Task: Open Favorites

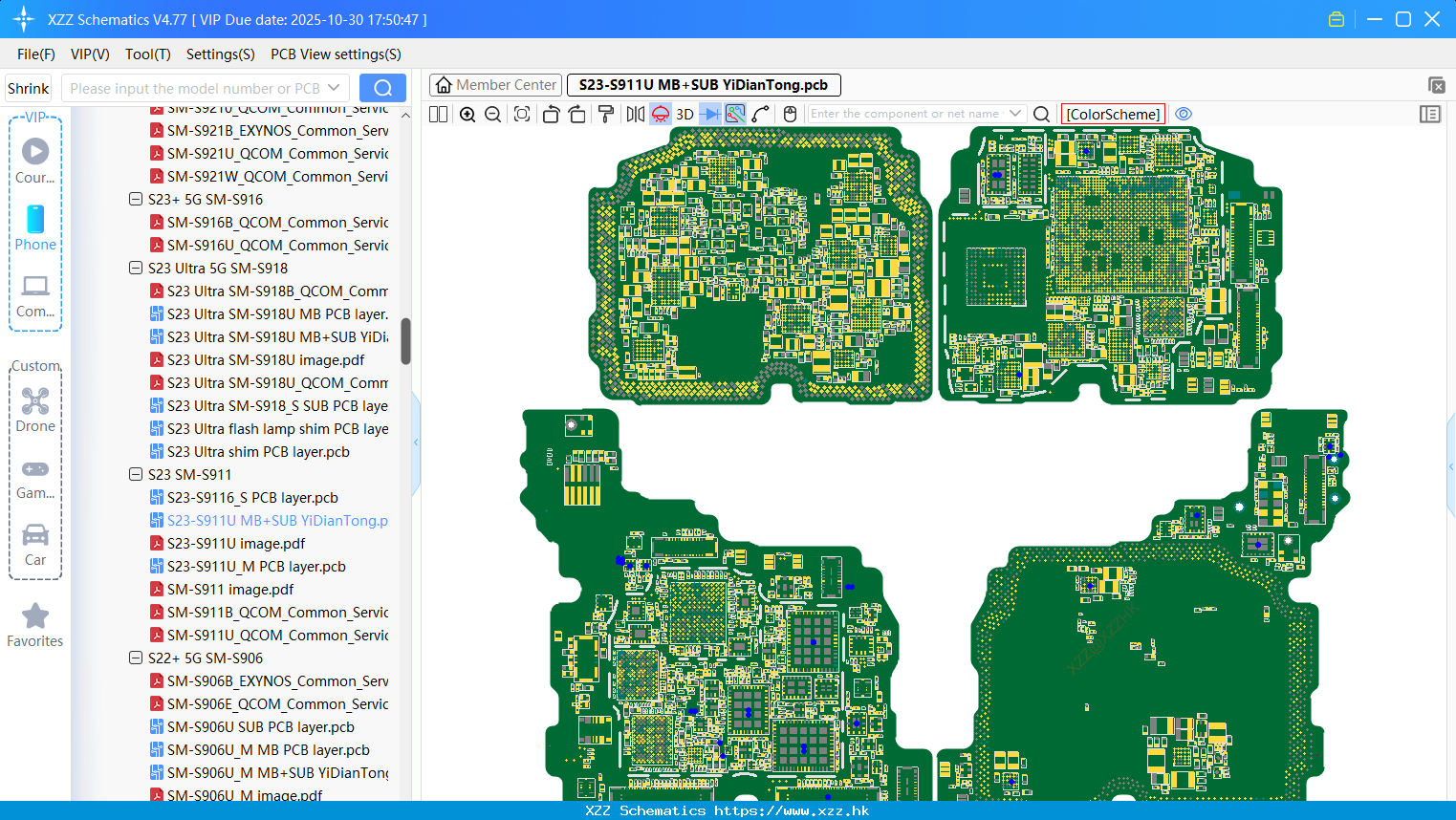Action: pyautogui.click(x=35, y=625)
